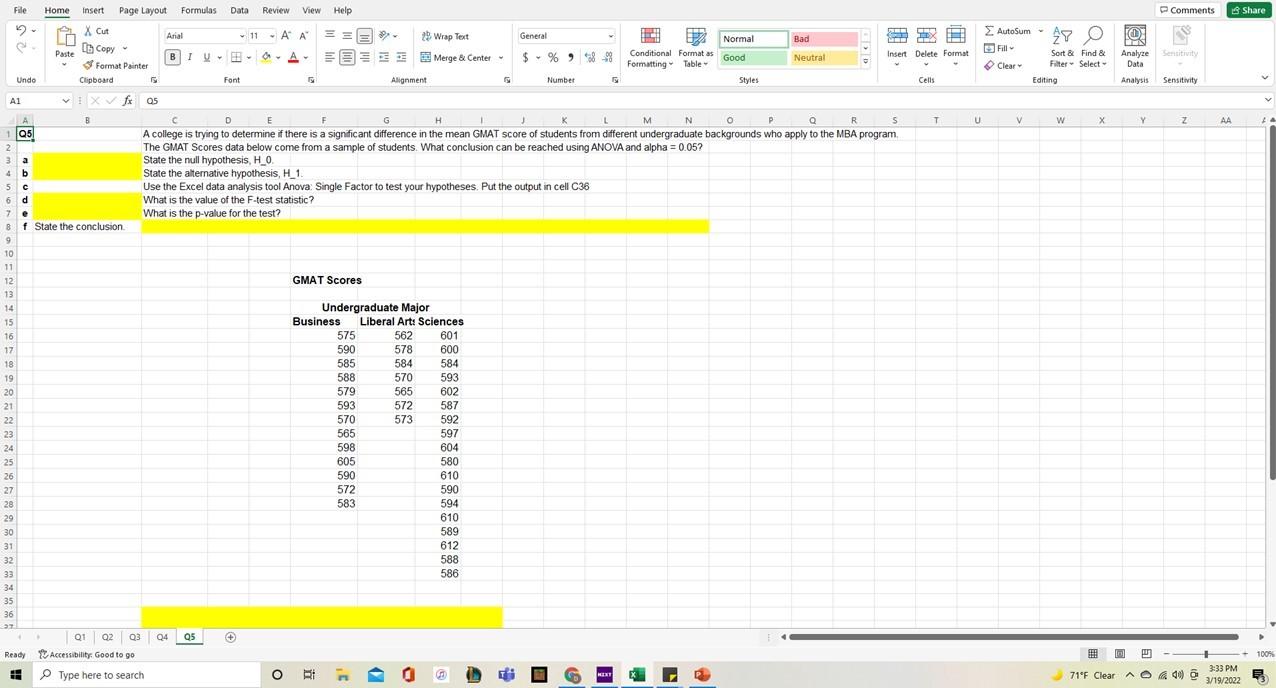Screen dimensions: 1276x688
Task: Open the Font name dropdown
Action: tap(241, 35)
